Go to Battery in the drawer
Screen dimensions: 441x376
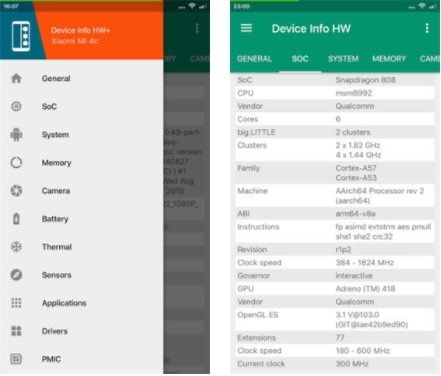click(x=82, y=219)
